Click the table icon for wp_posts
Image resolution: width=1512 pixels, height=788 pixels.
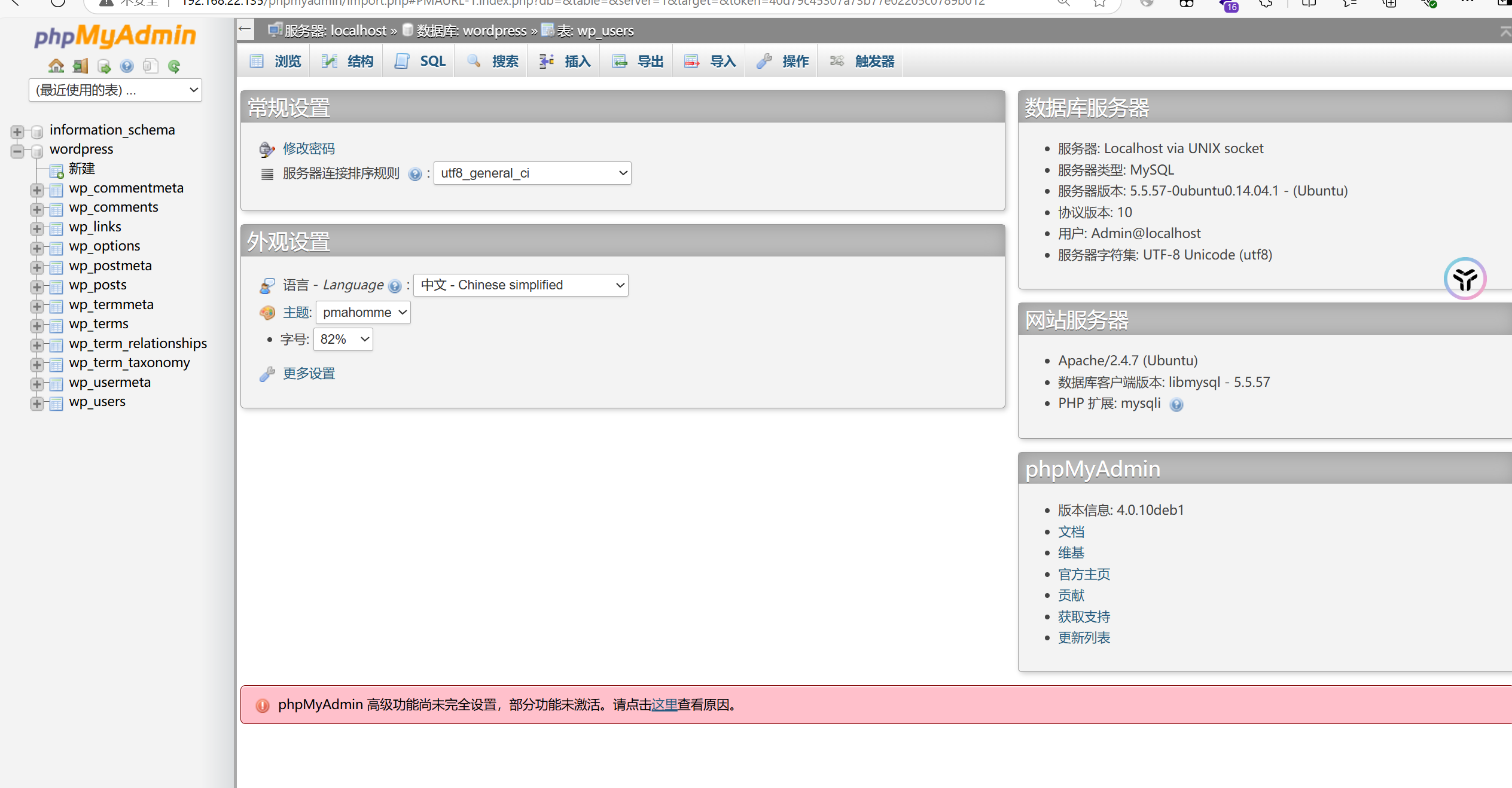coord(56,287)
